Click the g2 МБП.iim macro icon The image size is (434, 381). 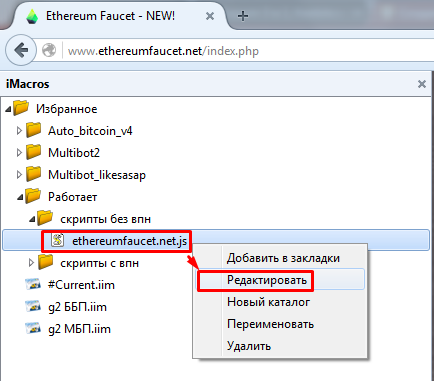coord(33,328)
